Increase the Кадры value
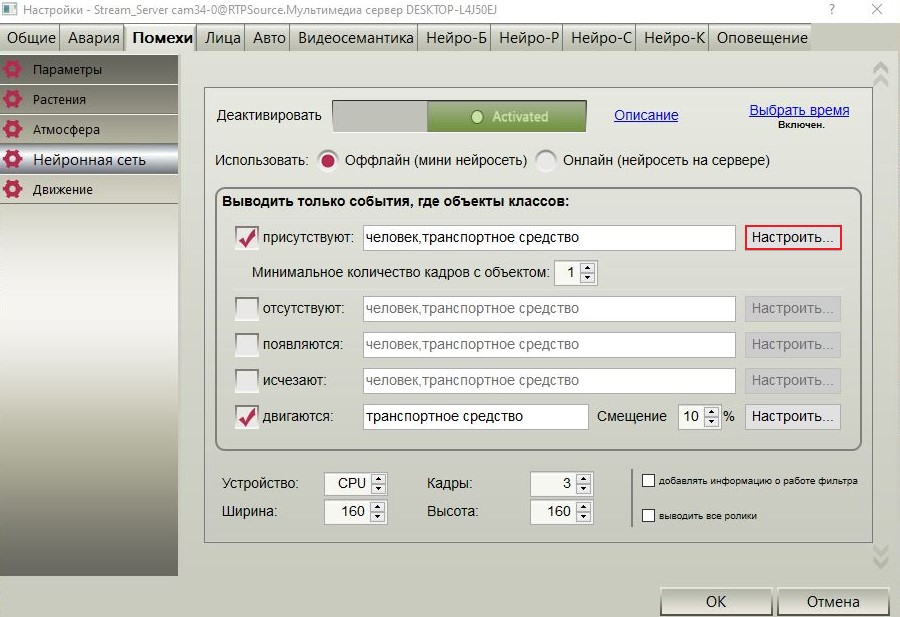 coord(583,479)
